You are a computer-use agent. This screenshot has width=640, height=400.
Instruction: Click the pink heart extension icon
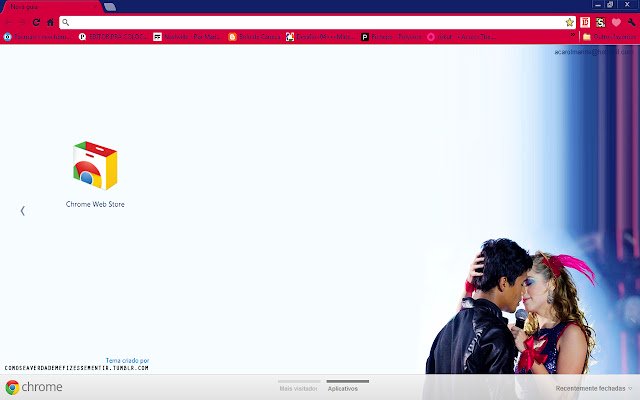point(616,22)
